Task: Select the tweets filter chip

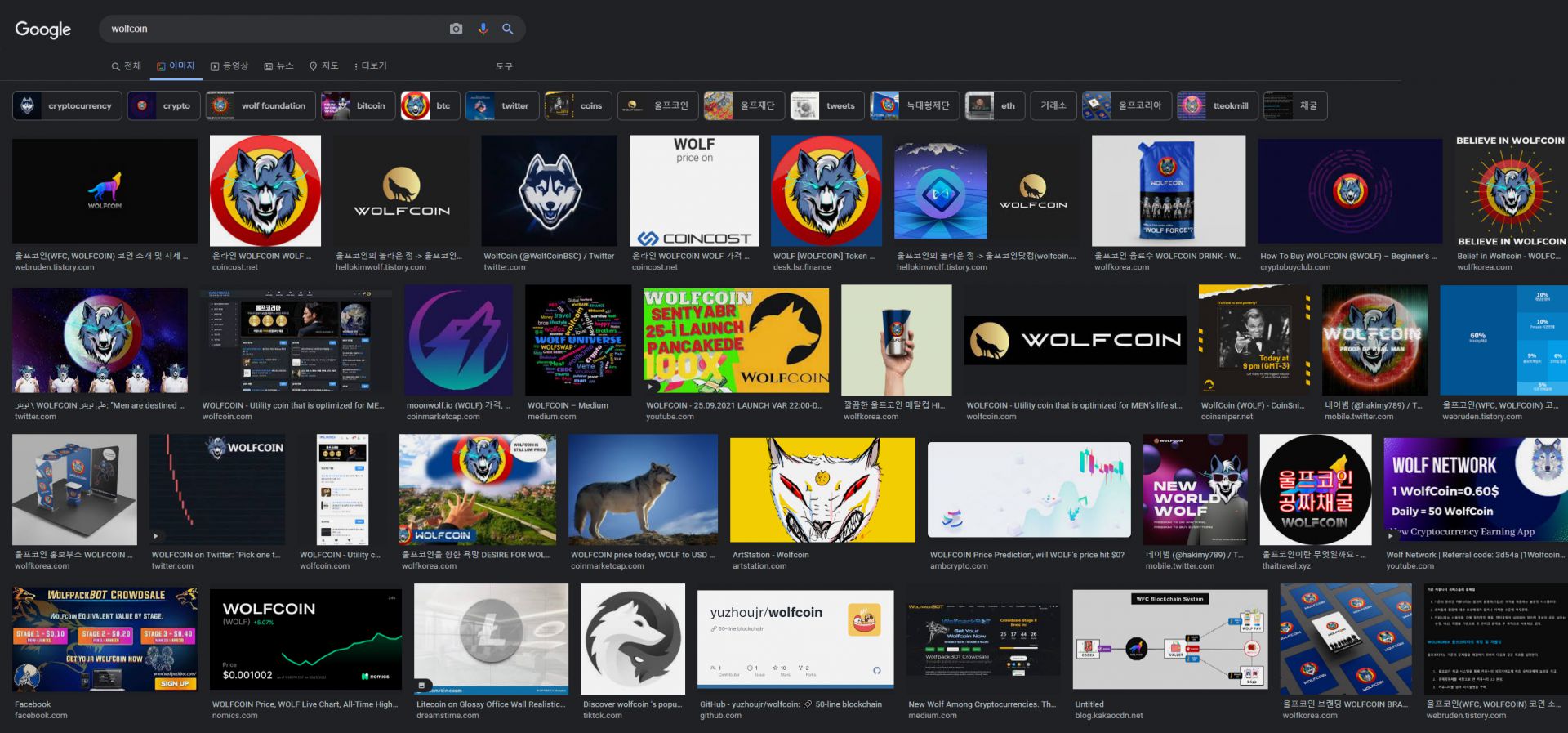Action: [827, 105]
